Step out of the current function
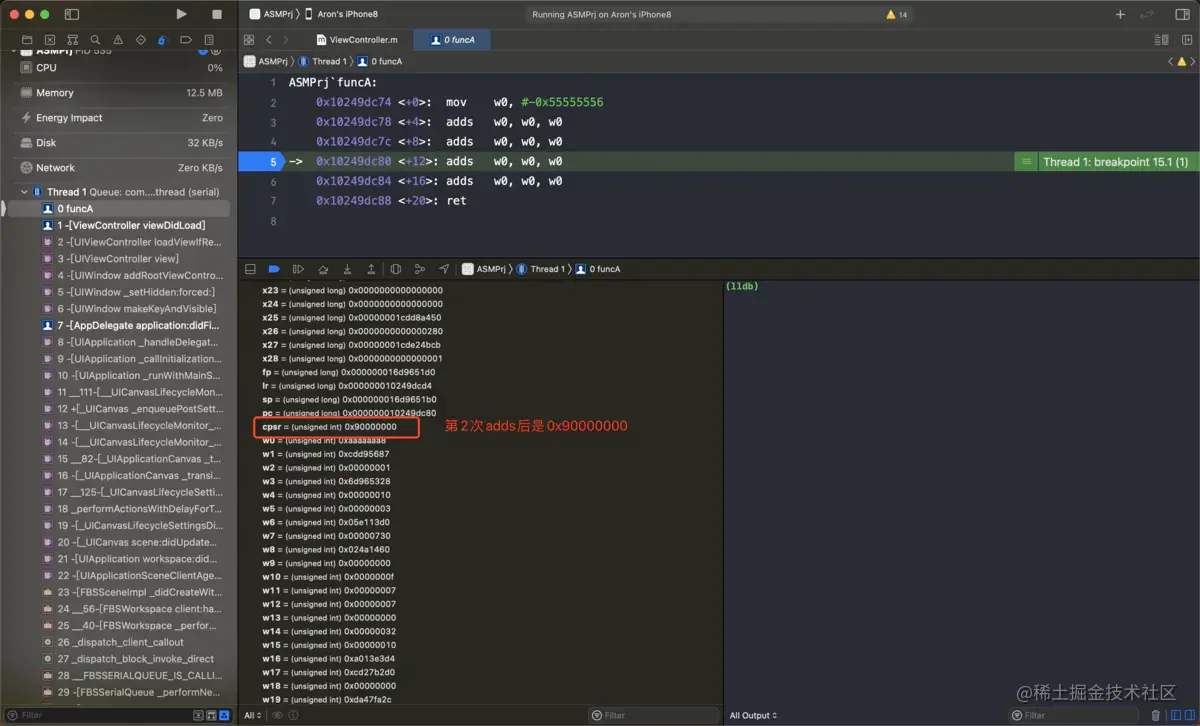This screenshot has width=1200, height=726. point(371,269)
